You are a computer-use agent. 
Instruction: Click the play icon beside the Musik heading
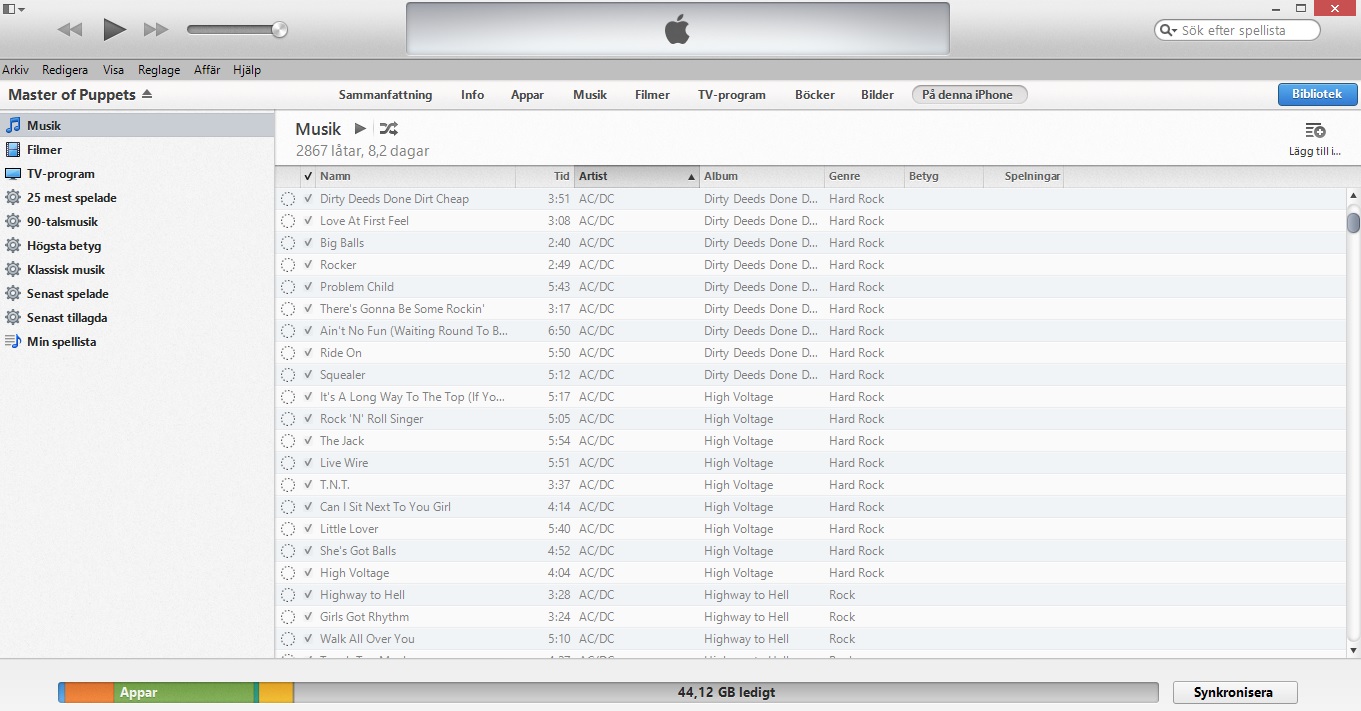360,129
